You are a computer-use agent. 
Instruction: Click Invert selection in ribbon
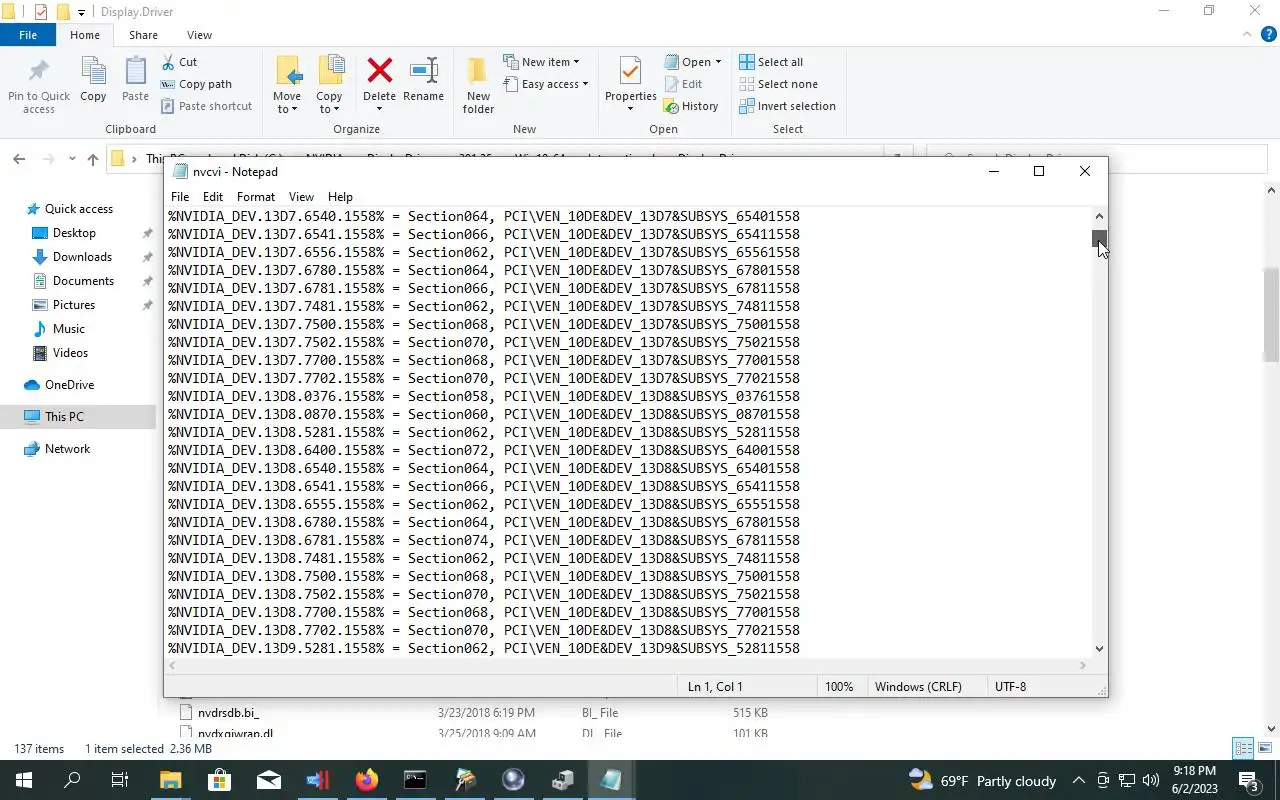787,106
